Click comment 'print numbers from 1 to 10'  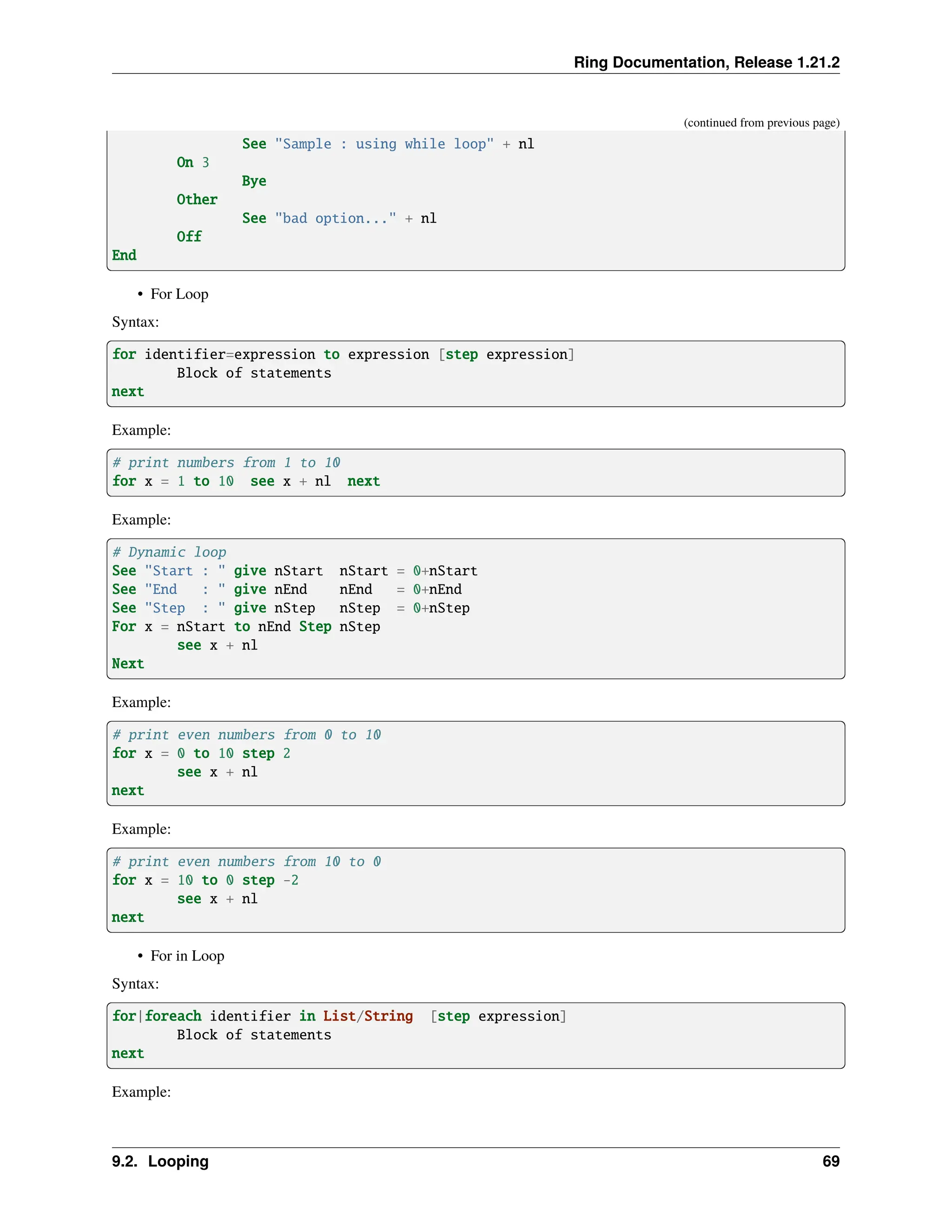point(226,463)
